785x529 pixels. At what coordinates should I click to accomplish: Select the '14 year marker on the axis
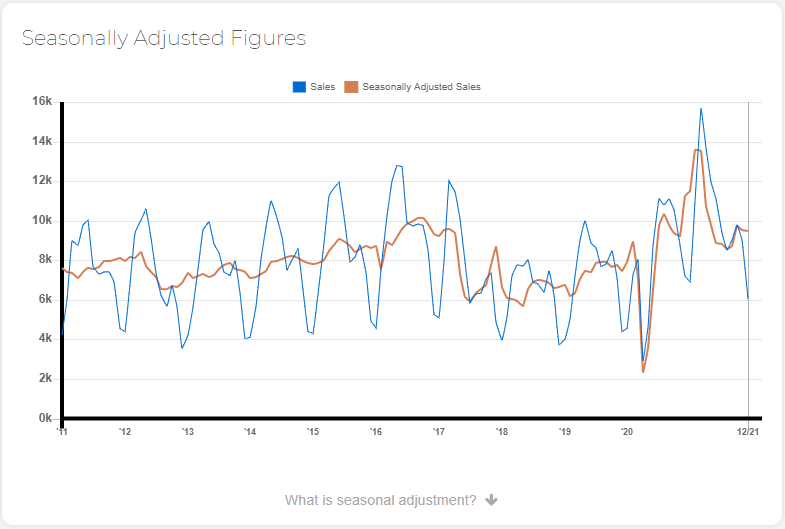click(x=250, y=431)
